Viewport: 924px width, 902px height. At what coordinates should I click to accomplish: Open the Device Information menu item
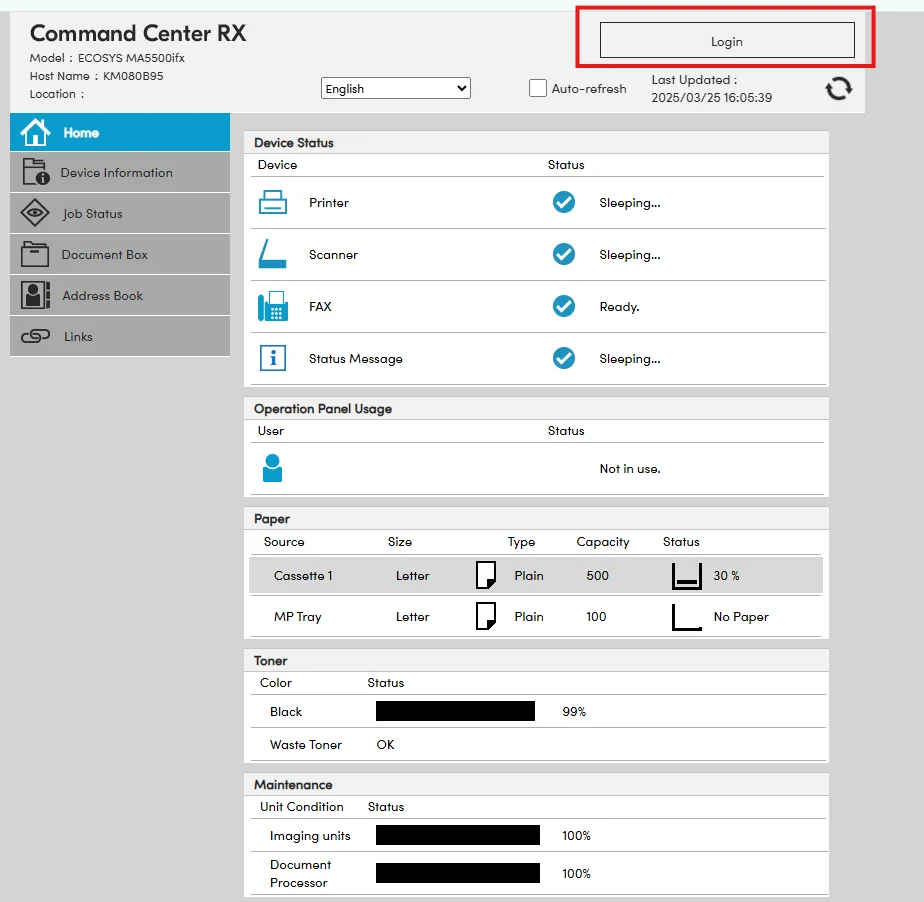[116, 172]
